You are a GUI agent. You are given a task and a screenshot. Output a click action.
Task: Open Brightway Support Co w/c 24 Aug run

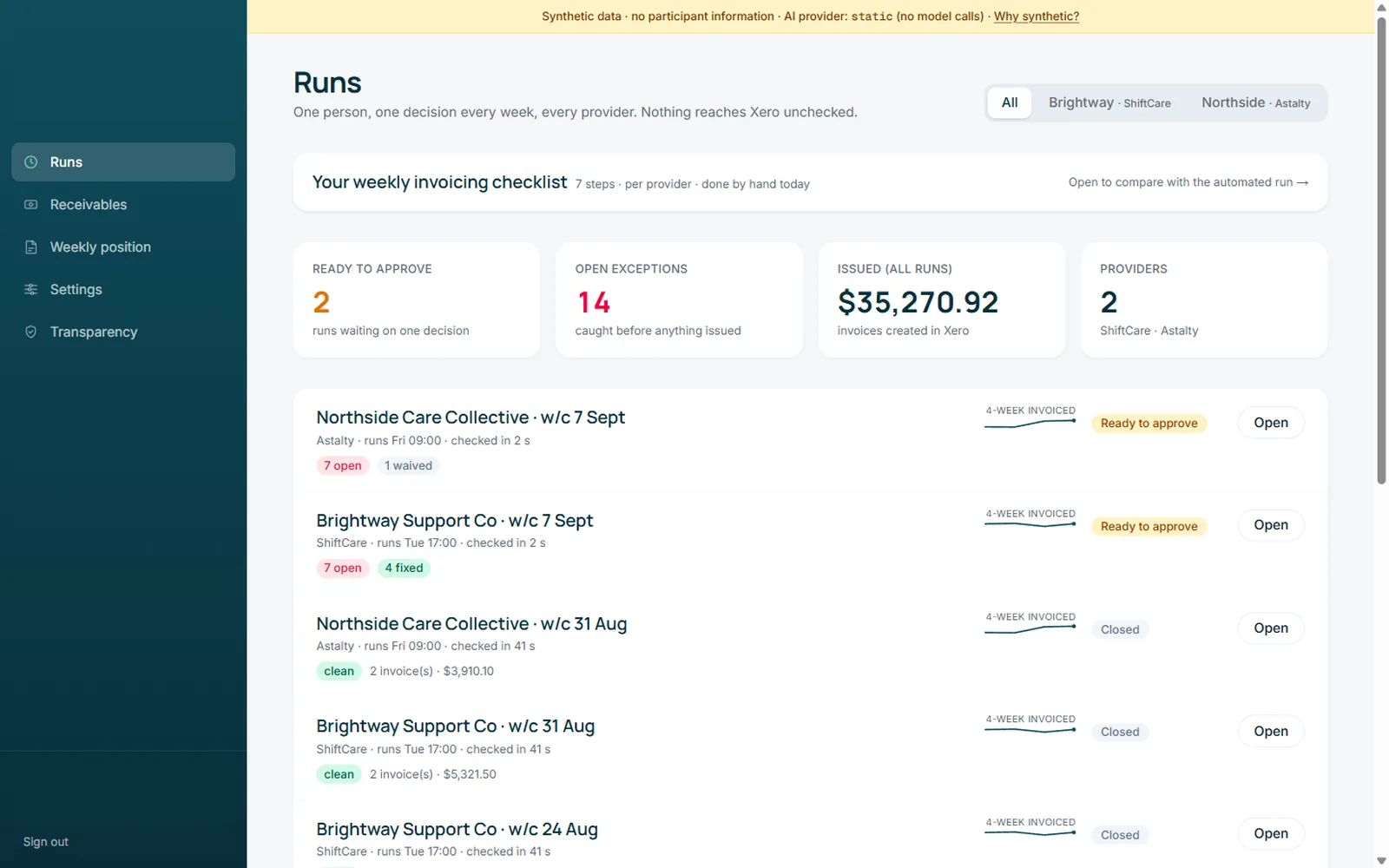tap(1271, 834)
